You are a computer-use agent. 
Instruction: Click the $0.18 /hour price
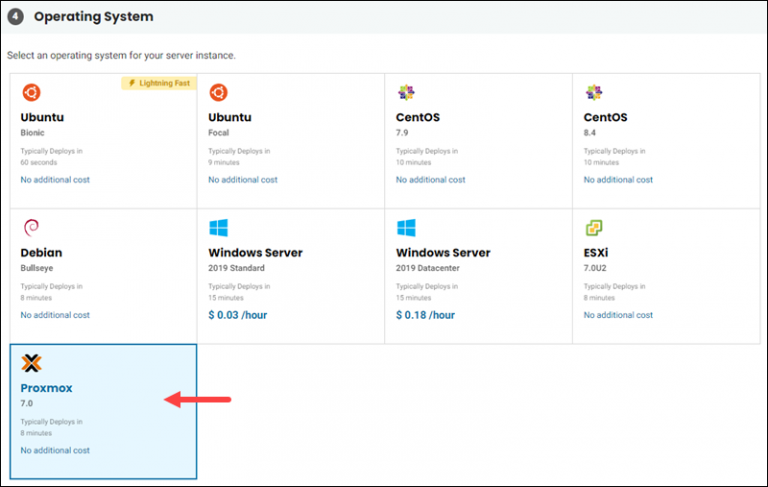(425, 315)
